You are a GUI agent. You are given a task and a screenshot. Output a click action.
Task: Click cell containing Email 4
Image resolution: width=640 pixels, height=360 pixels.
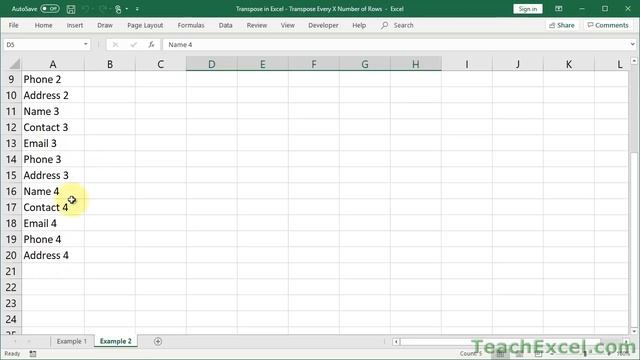pyautogui.click(x=53, y=223)
